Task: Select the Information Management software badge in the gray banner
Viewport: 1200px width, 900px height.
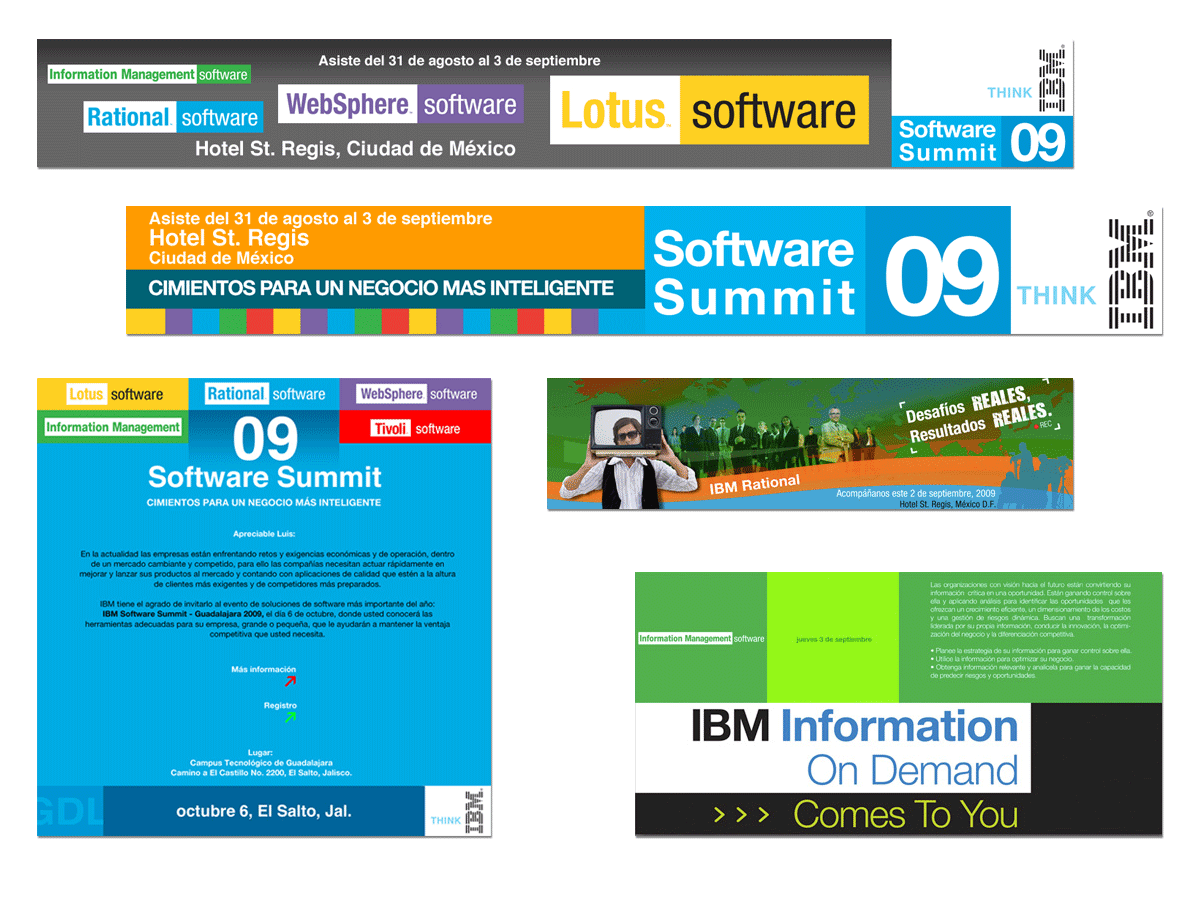Action: click(x=149, y=74)
